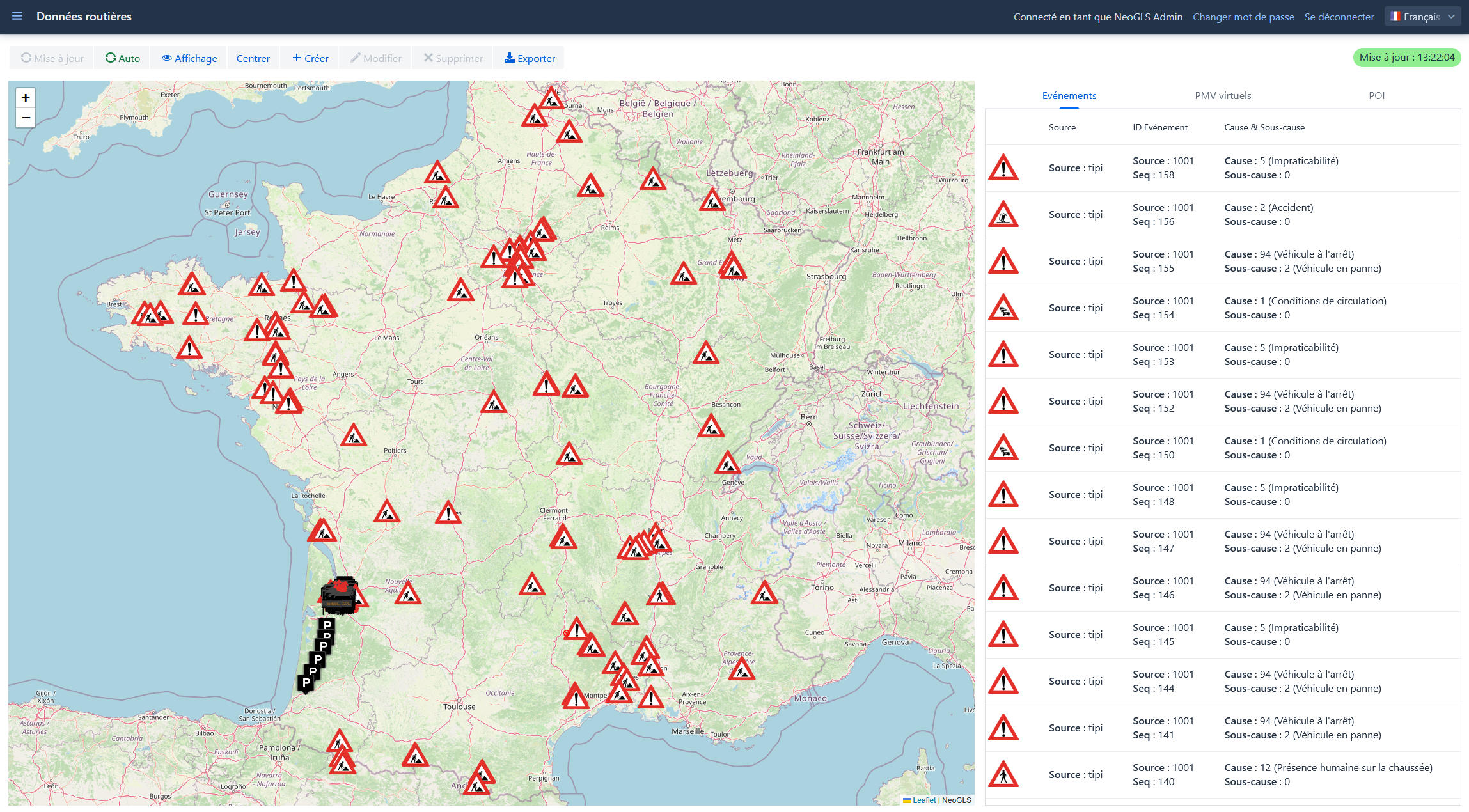Click the roadworks marker near Clermont-Ferrand
The height and width of the screenshot is (812, 1469).
563,537
